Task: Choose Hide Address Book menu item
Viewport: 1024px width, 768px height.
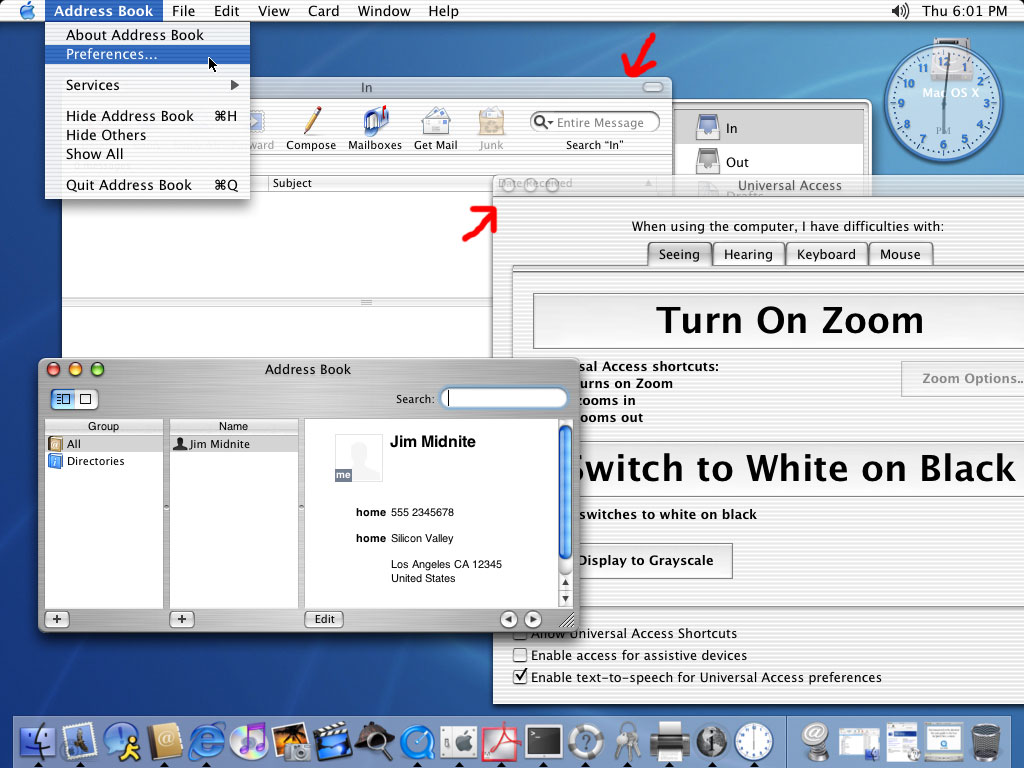Action: 148,116
